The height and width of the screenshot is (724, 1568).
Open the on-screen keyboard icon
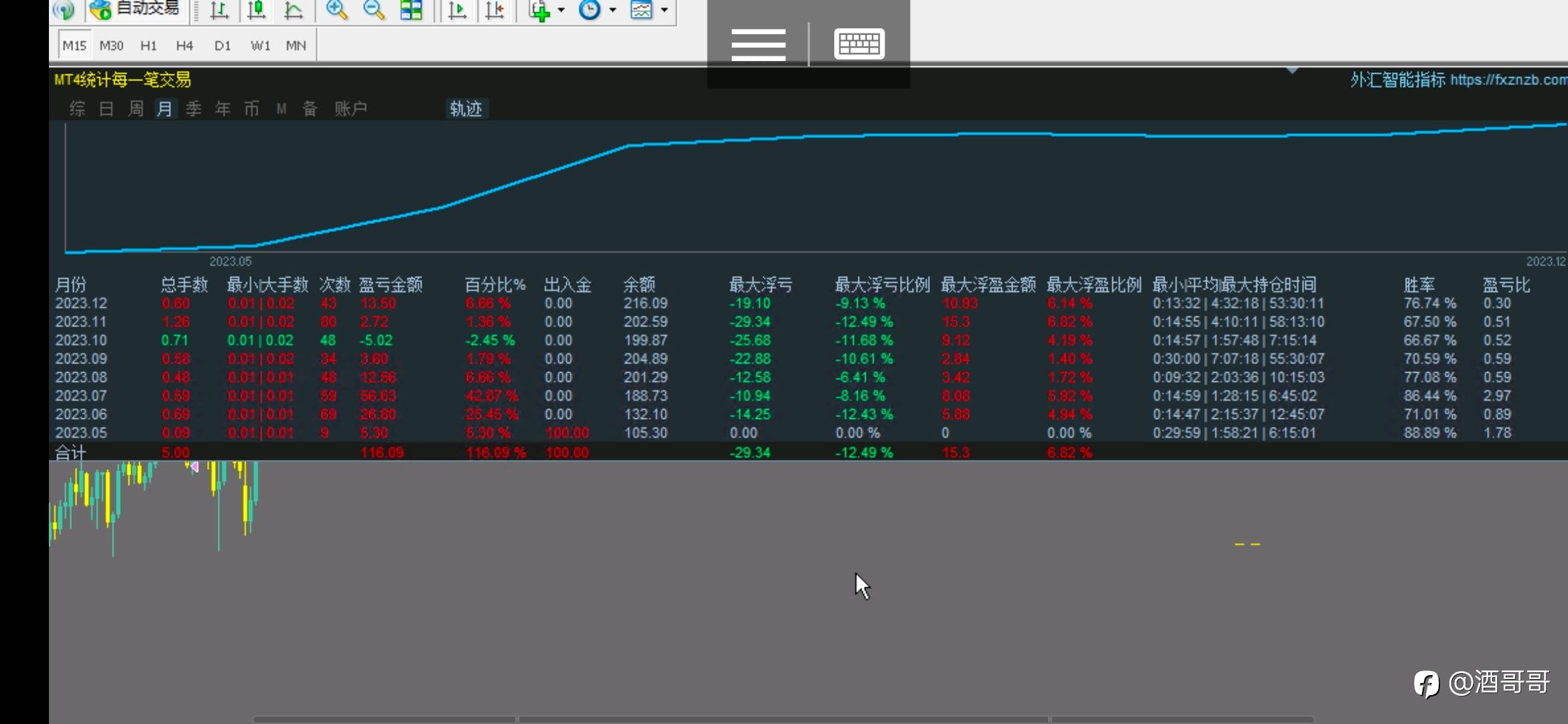[859, 44]
